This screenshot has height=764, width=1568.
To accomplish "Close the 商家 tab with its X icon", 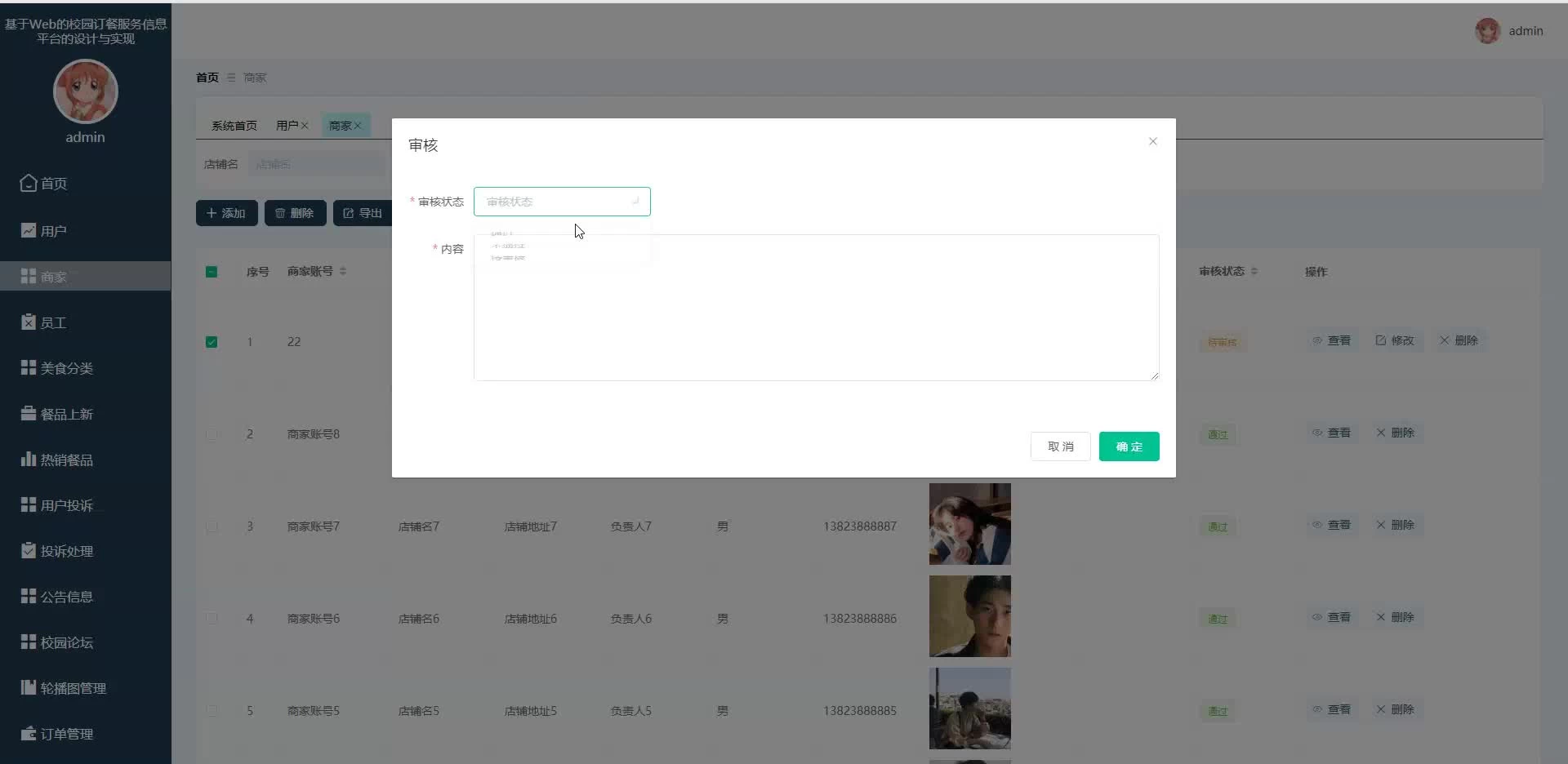I will click(358, 126).
